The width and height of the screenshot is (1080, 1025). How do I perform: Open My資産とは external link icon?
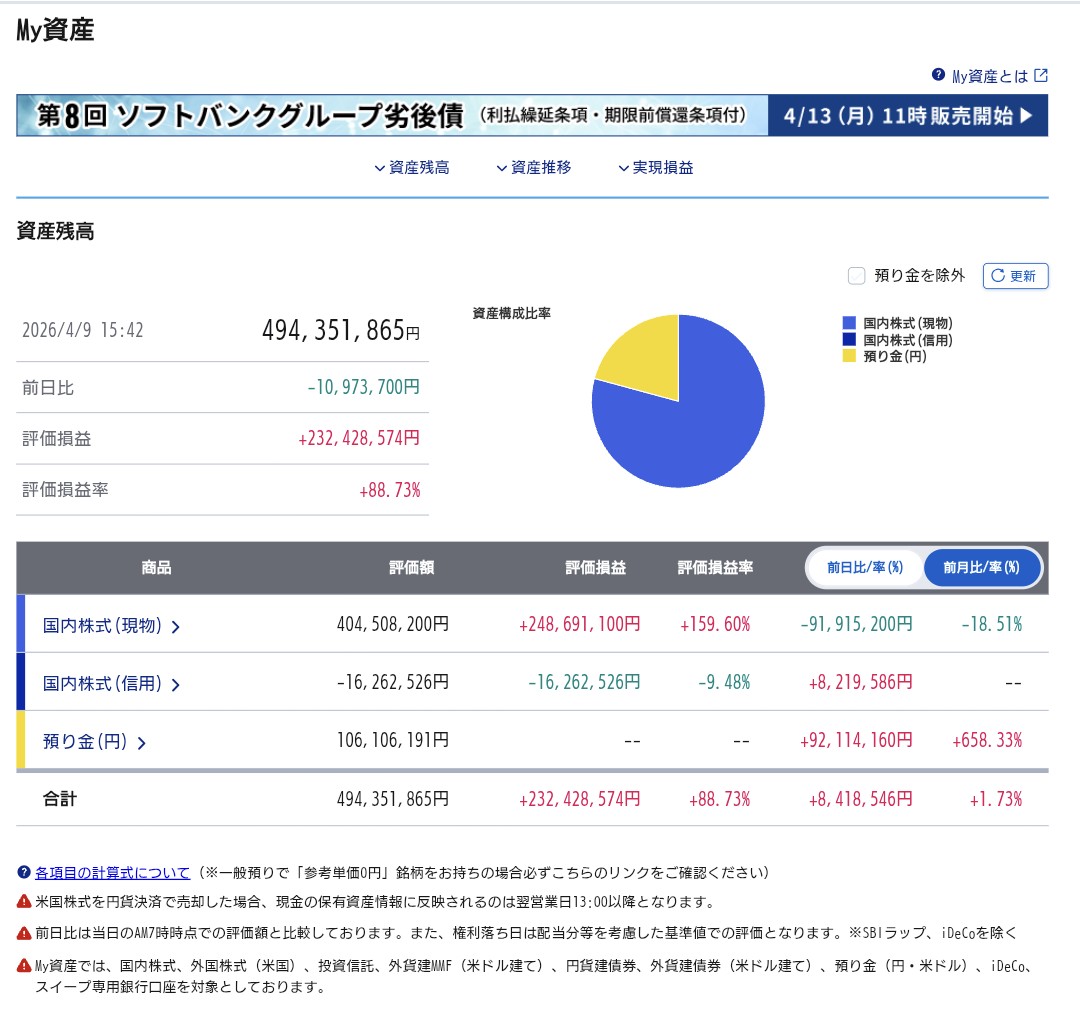[1043, 75]
